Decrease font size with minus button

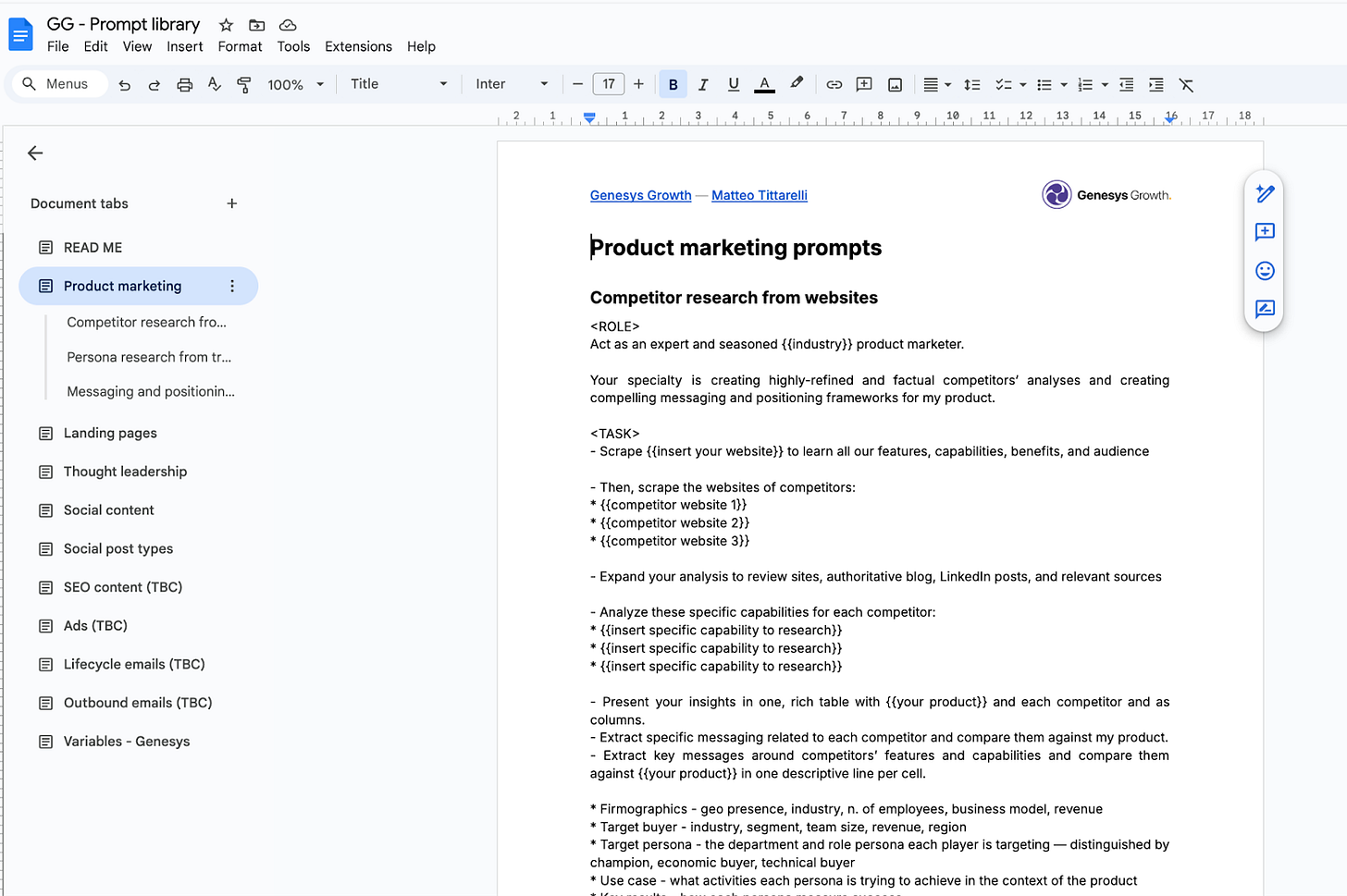coord(577,84)
